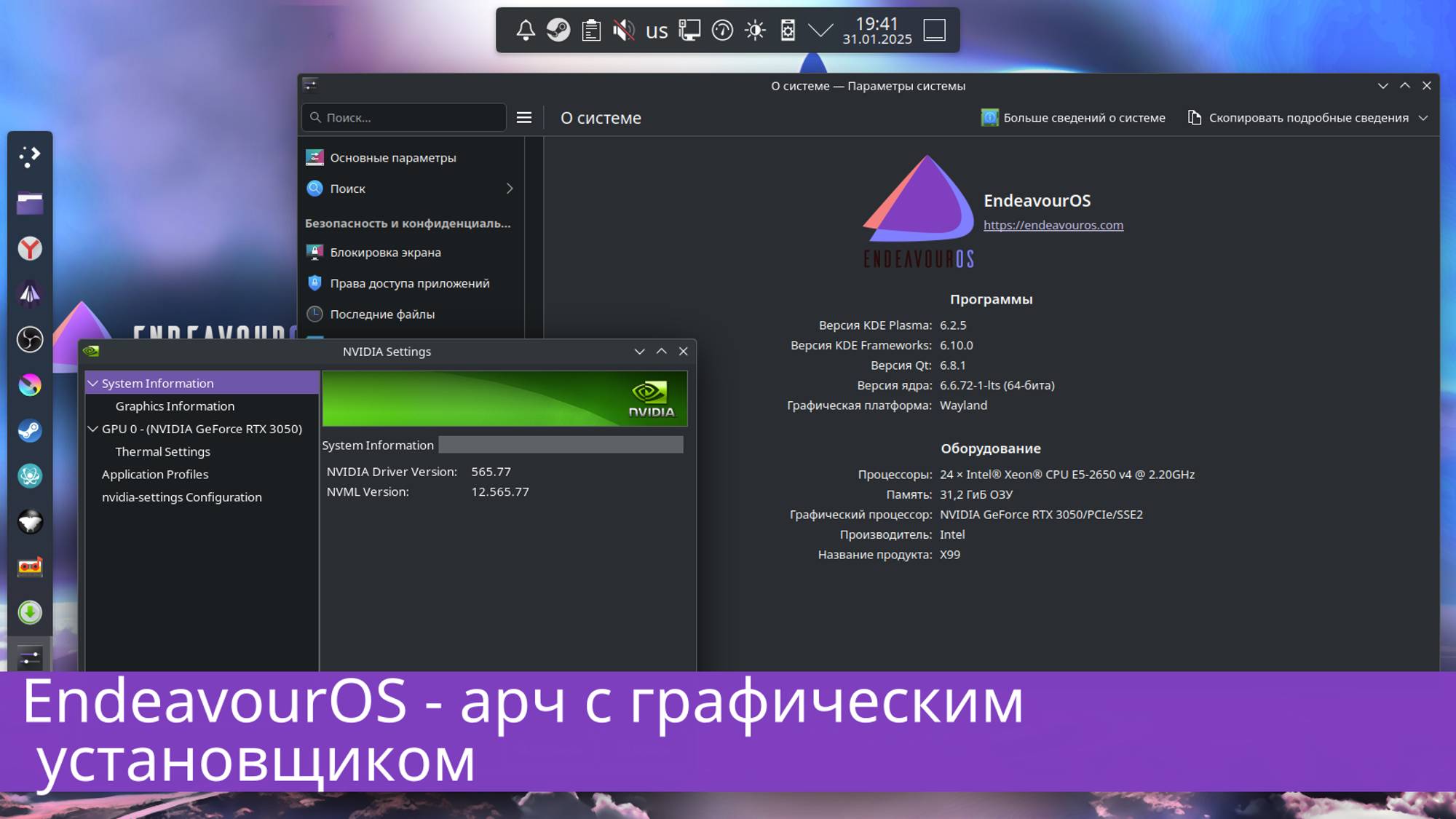
Task: Launch OBS Studio from the dock
Action: click(30, 339)
